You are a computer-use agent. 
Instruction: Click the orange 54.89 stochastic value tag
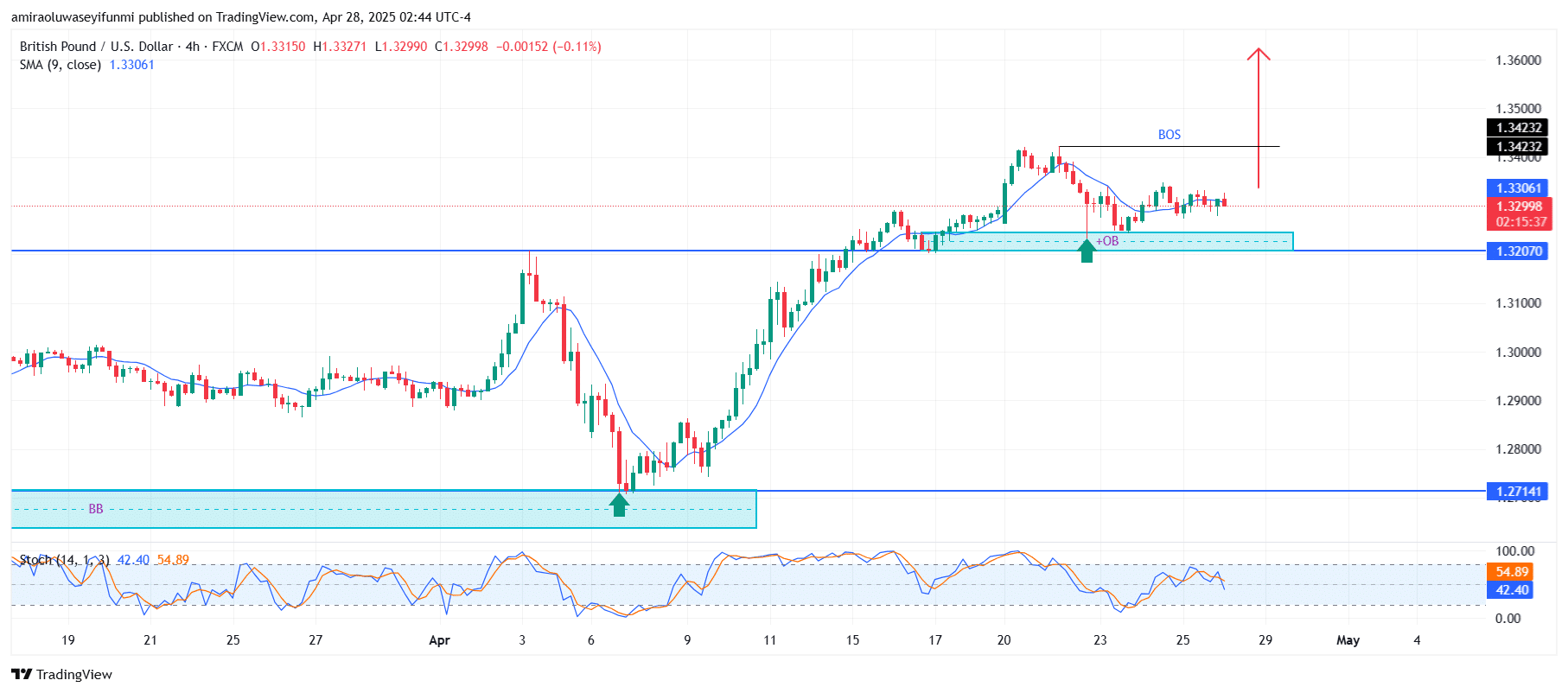1511,572
